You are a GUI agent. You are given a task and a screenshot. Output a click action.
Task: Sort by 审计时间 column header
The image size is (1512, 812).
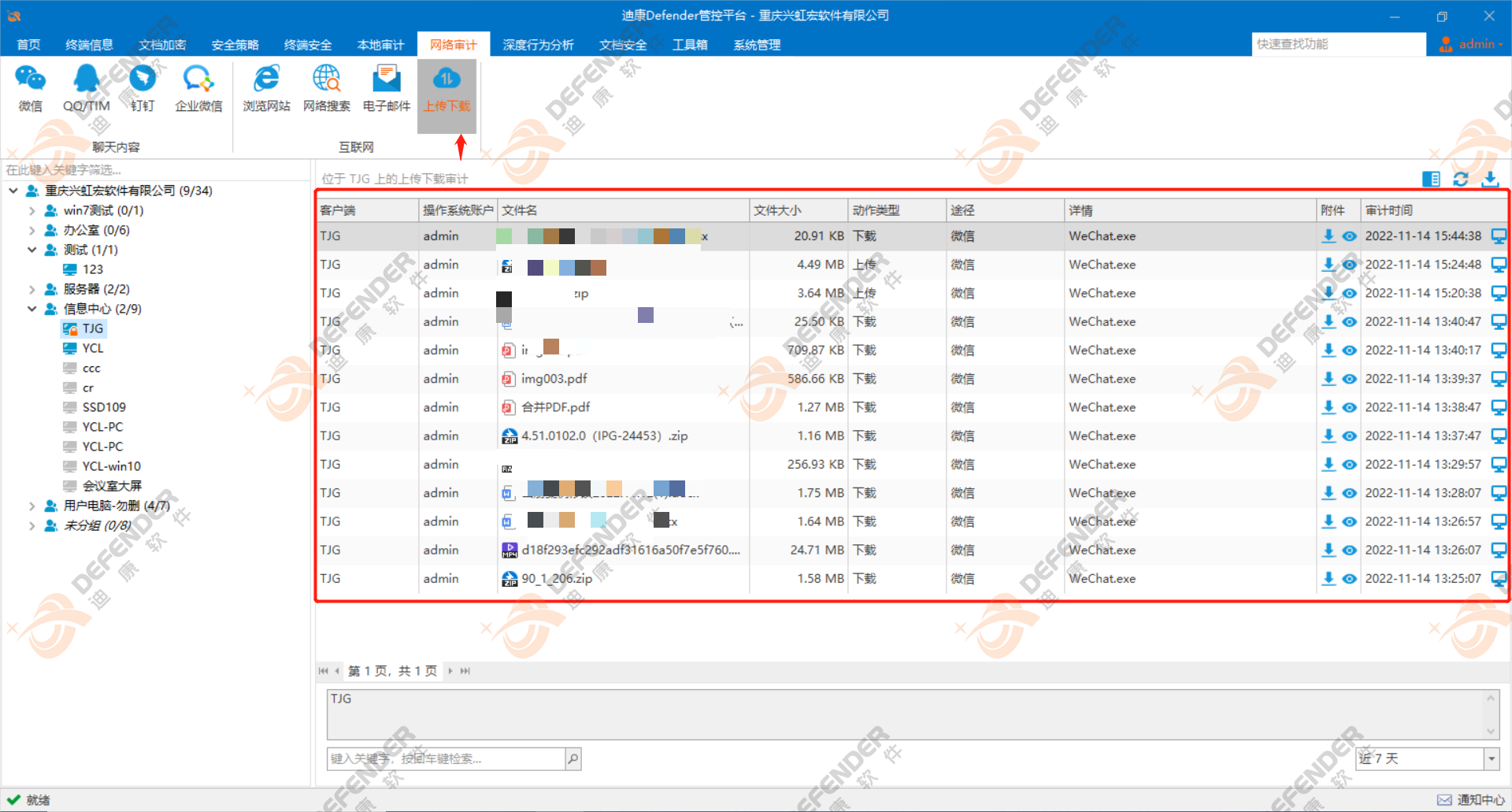[1432, 210]
